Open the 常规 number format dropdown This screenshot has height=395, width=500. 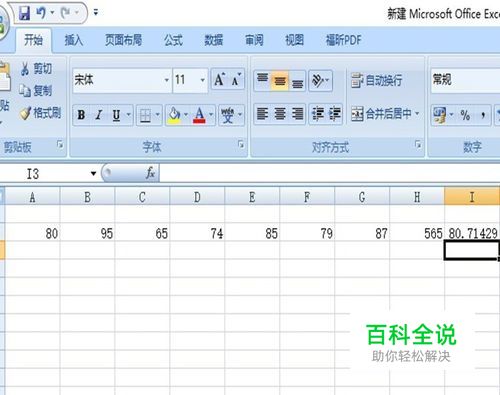pos(465,80)
